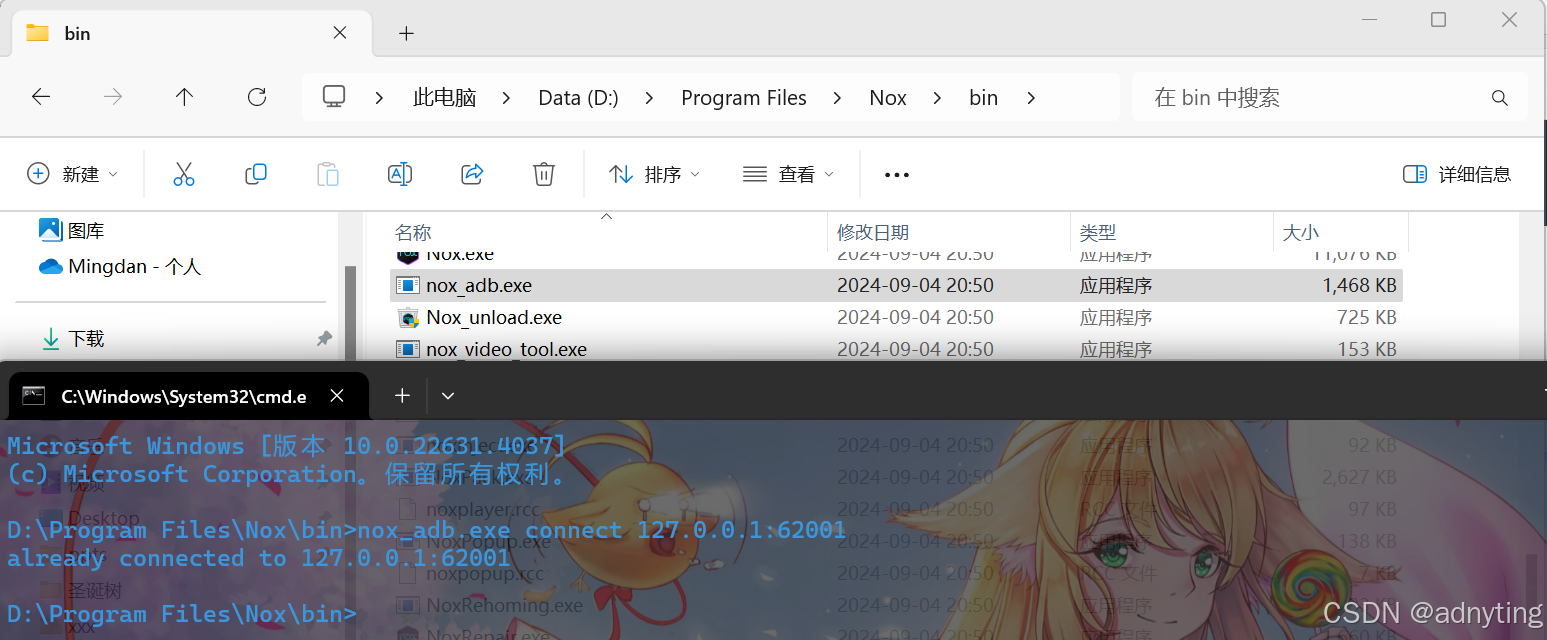
Task: Select file name Nox_unload.exe
Action: pyautogui.click(x=494, y=318)
